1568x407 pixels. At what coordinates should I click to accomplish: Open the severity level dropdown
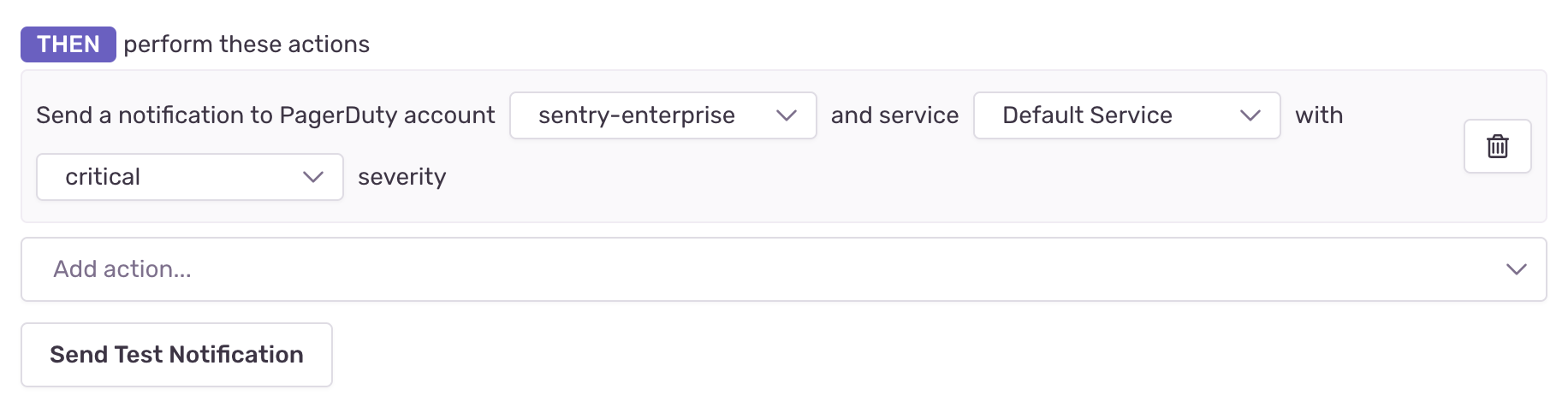(189, 177)
